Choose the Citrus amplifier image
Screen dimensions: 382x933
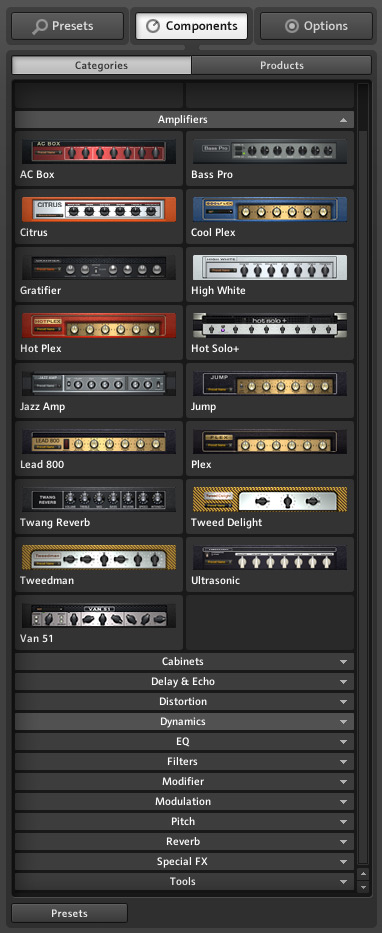tap(99, 209)
